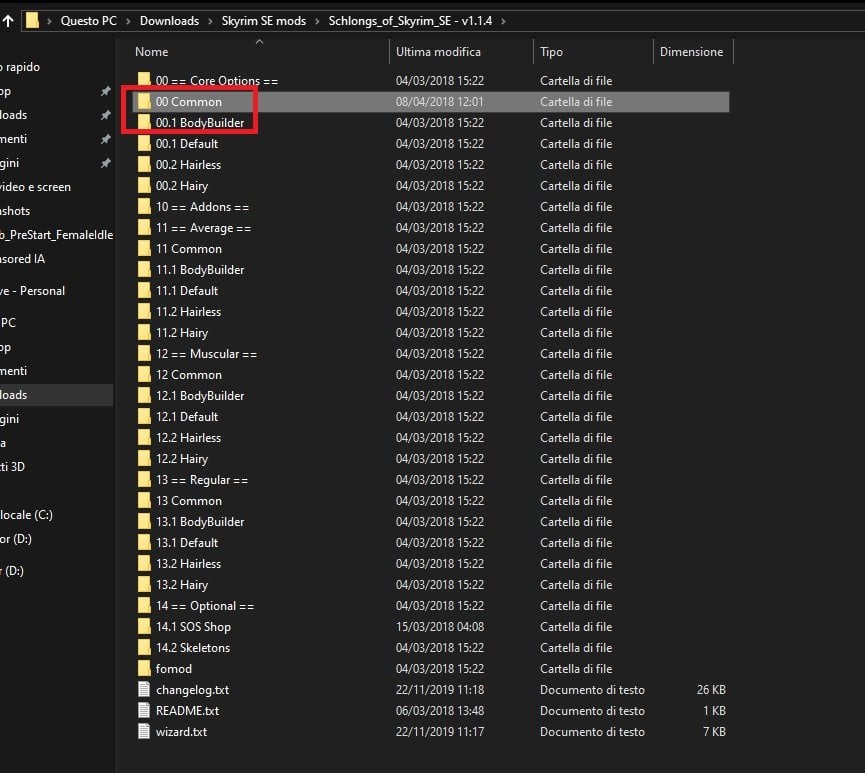Open sored IA in sidebar

(23, 259)
